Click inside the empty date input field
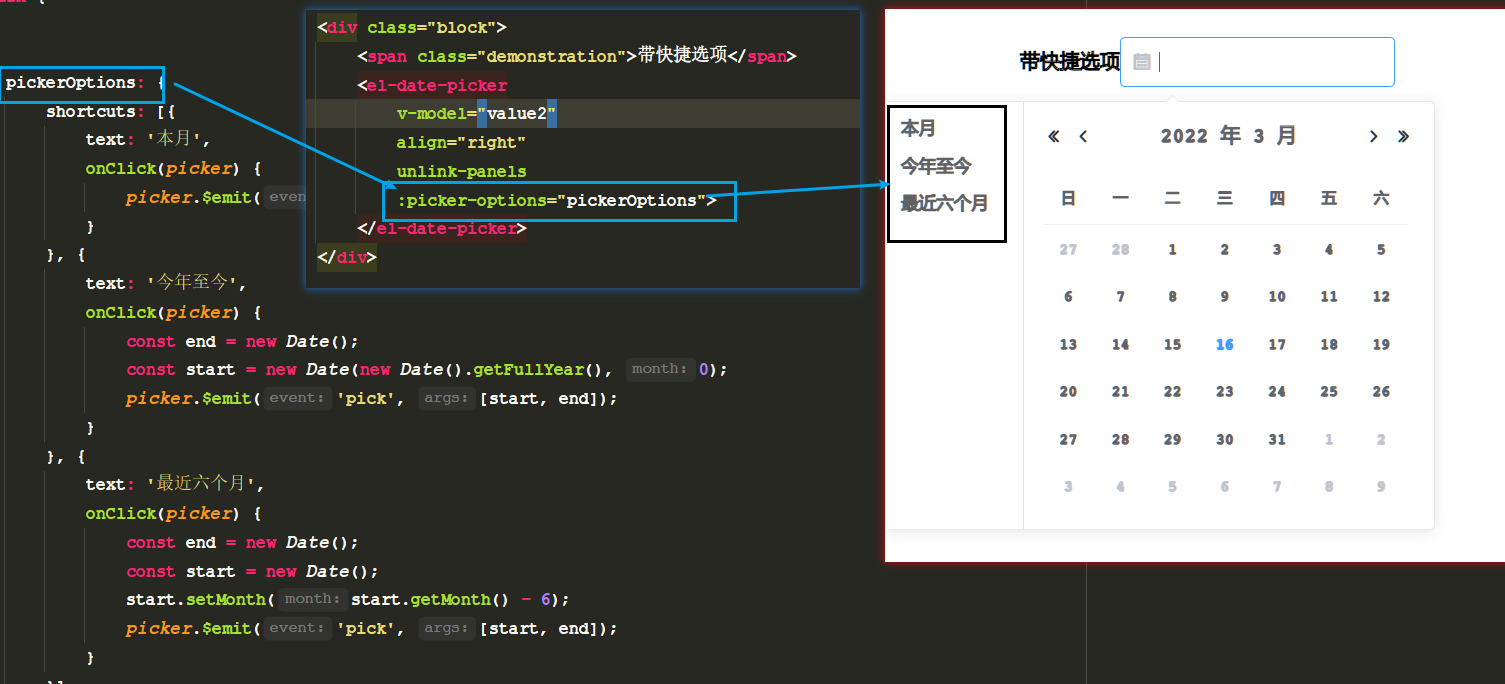This screenshot has height=684, width=1505. [x=1270, y=61]
